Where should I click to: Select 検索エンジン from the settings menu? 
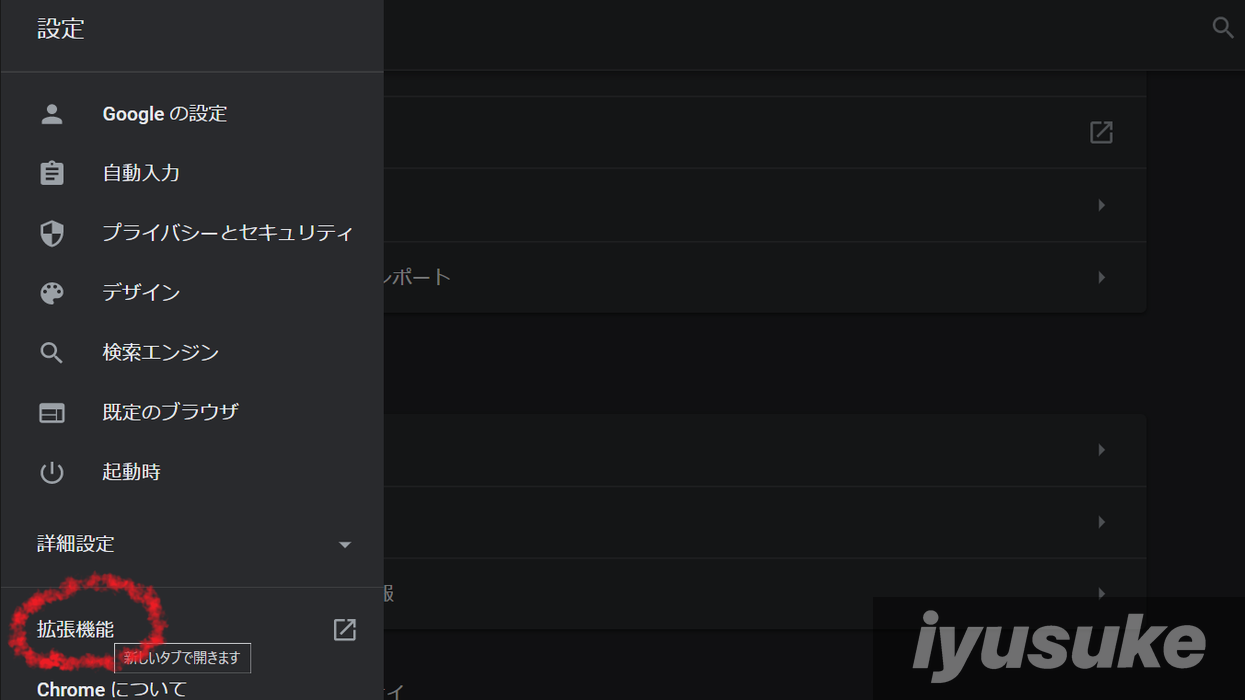160,353
